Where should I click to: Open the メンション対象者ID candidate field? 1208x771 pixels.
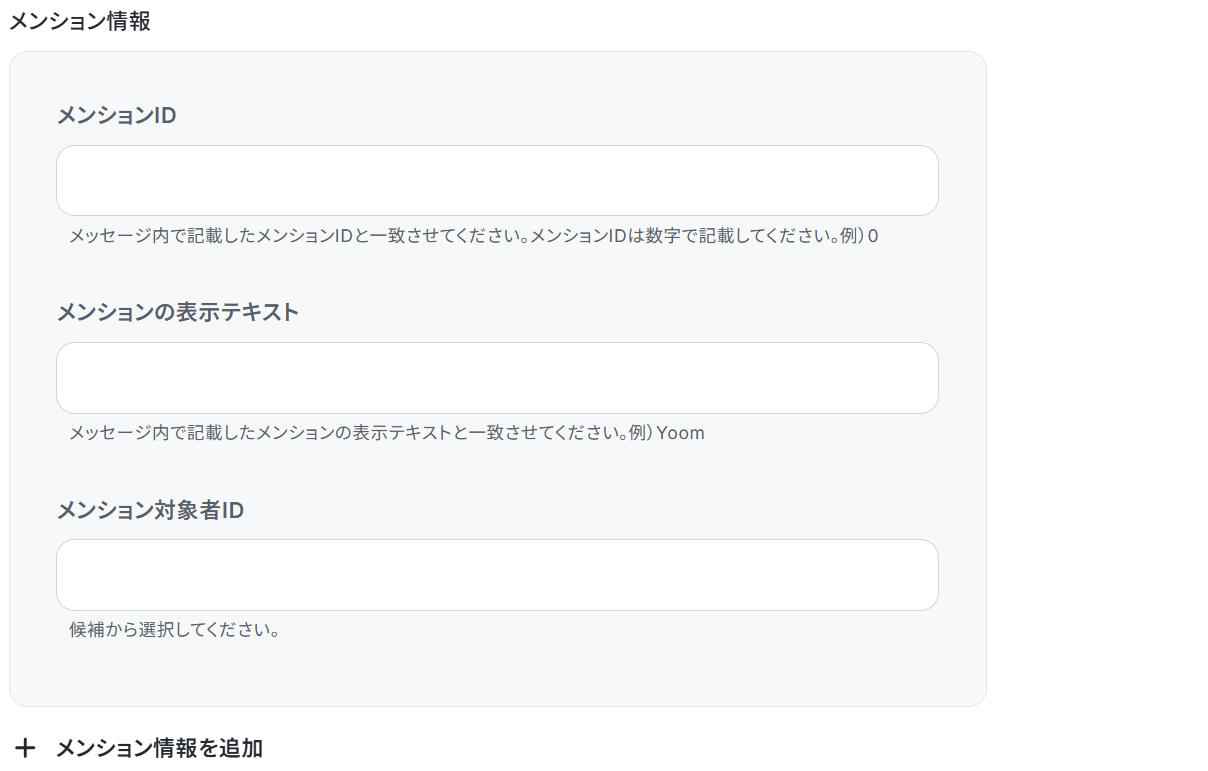pos(497,575)
